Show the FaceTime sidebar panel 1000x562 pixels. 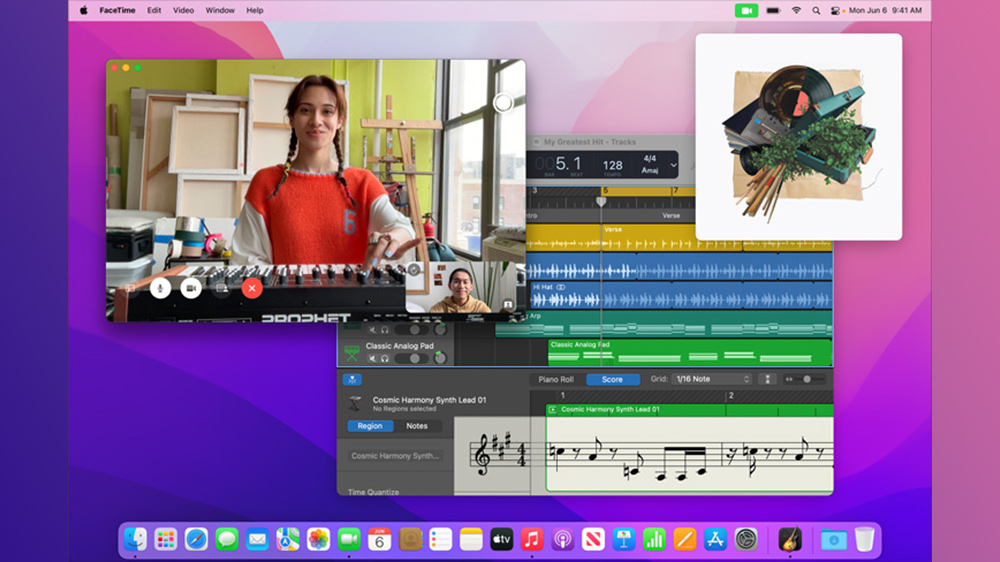130,288
